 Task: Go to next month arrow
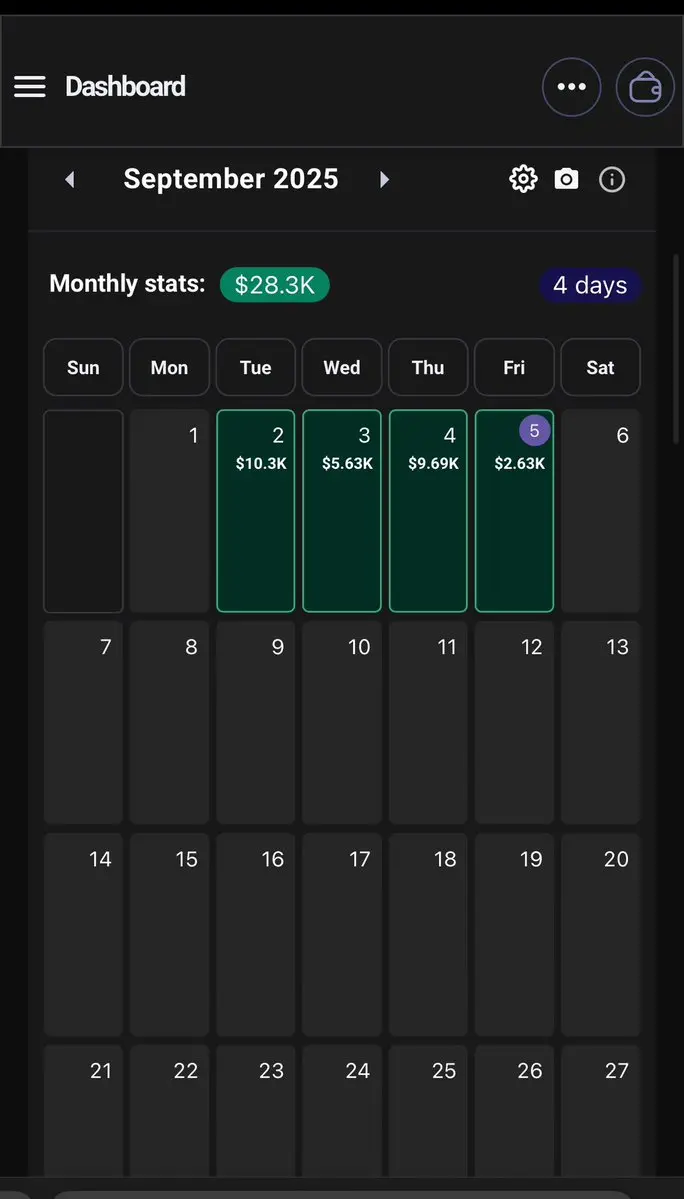[x=384, y=180]
